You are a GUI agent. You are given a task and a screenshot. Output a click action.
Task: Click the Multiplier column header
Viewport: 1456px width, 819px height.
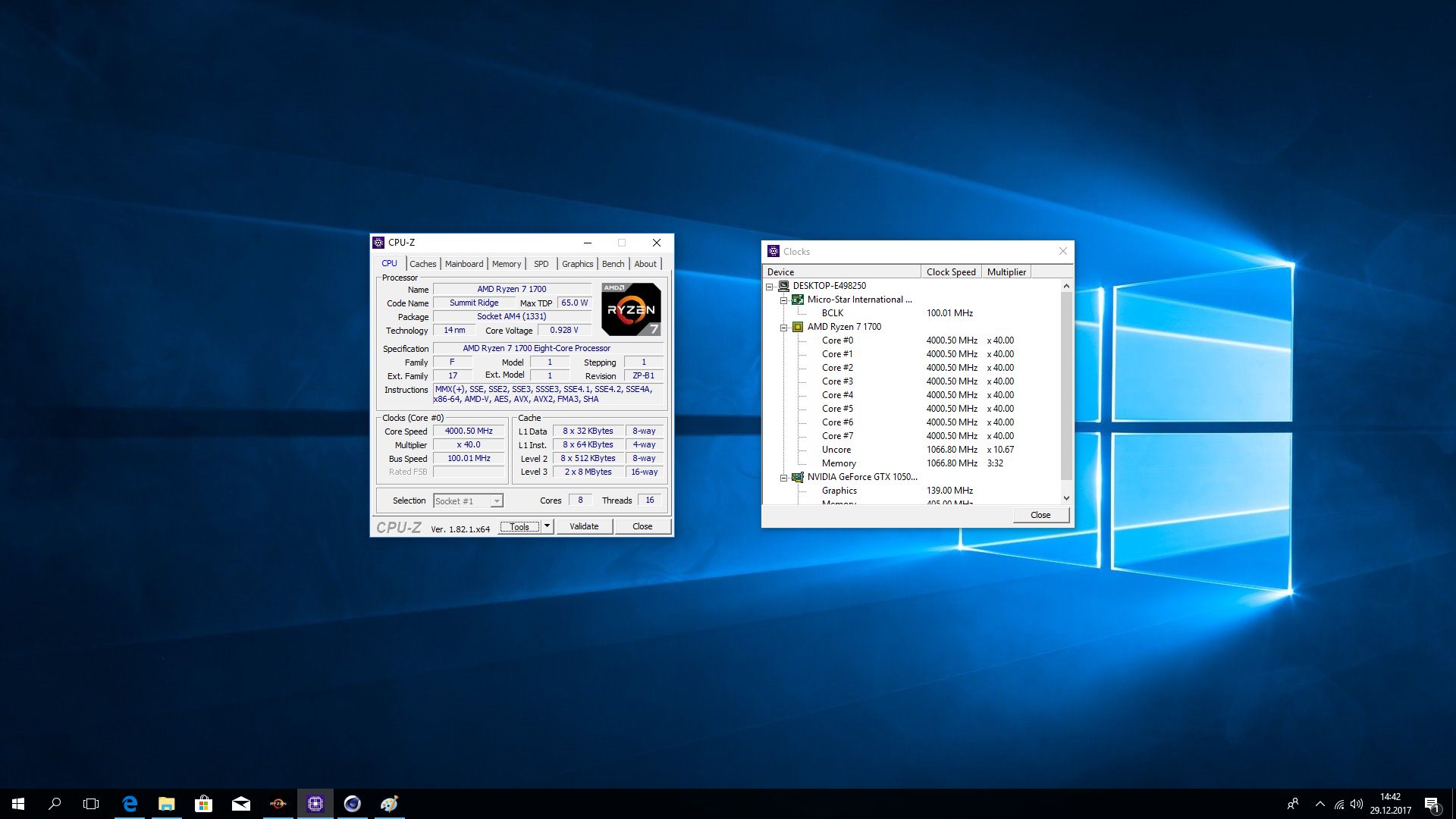click(1006, 272)
